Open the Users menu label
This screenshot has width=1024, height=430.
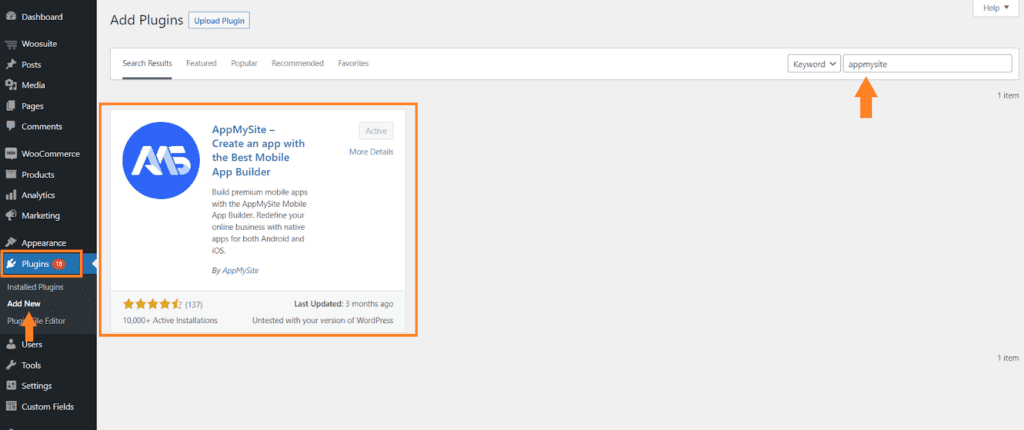[x=32, y=344]
